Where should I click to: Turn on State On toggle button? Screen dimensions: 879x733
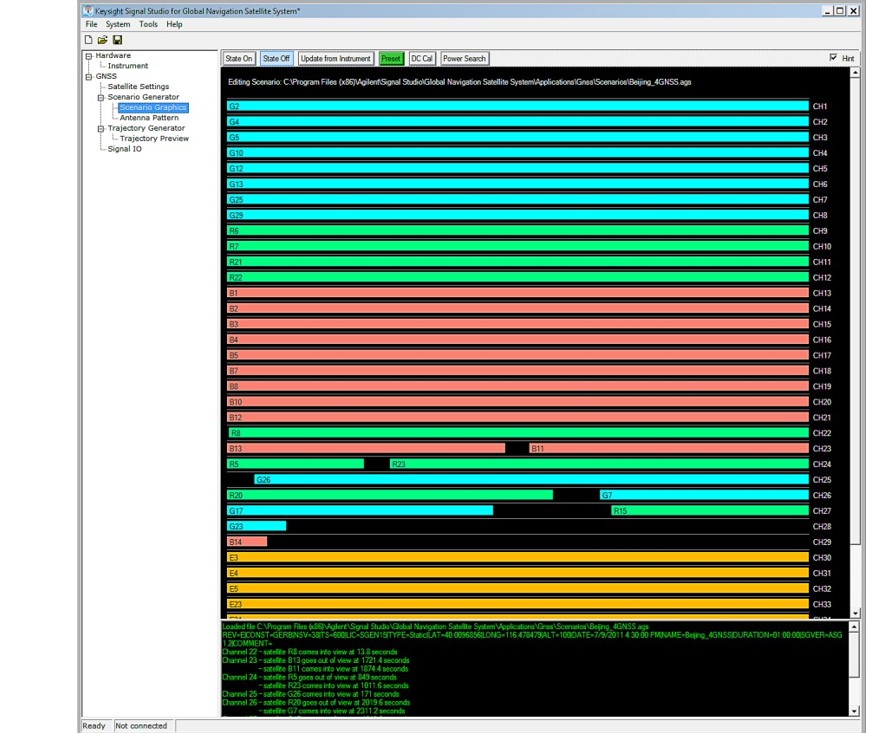pyautogui.click(x=239, y=59)
